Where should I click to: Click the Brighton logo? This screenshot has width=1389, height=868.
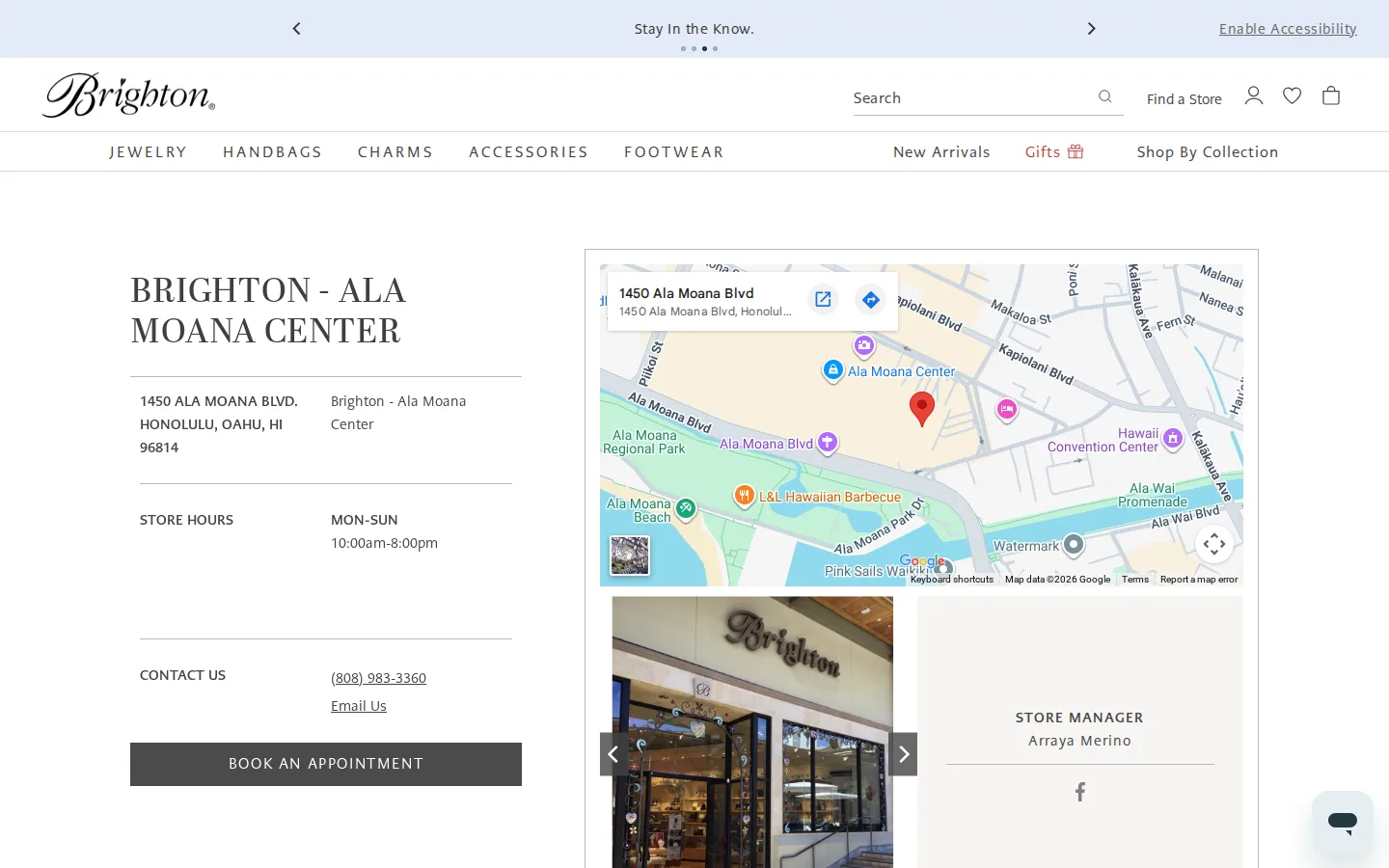tap(128, 95)
